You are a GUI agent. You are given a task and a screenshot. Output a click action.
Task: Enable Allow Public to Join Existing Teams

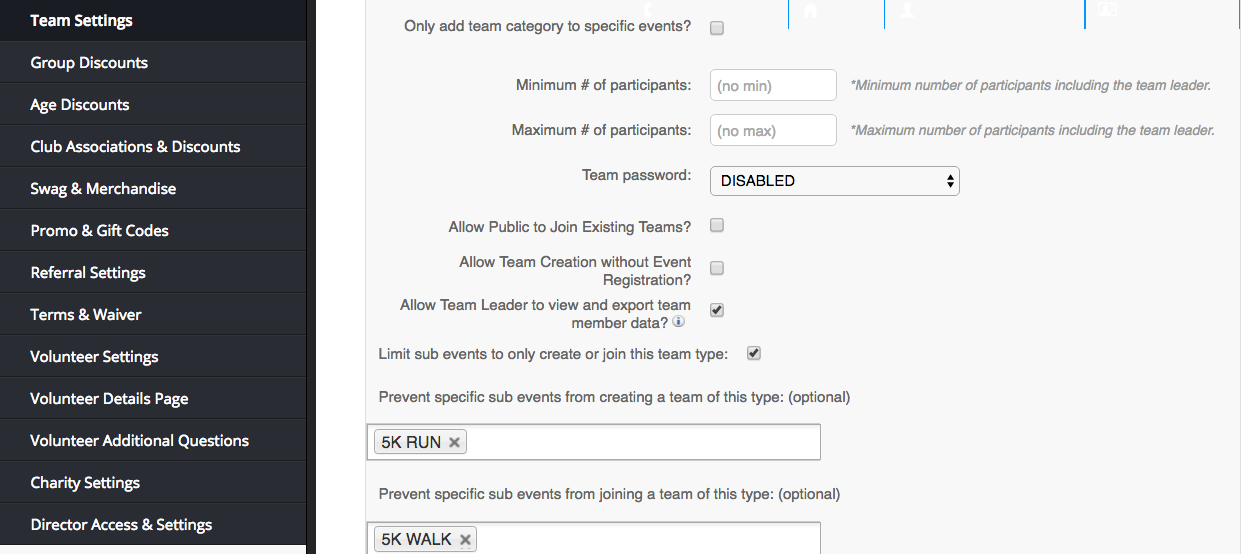pos(717,226)
